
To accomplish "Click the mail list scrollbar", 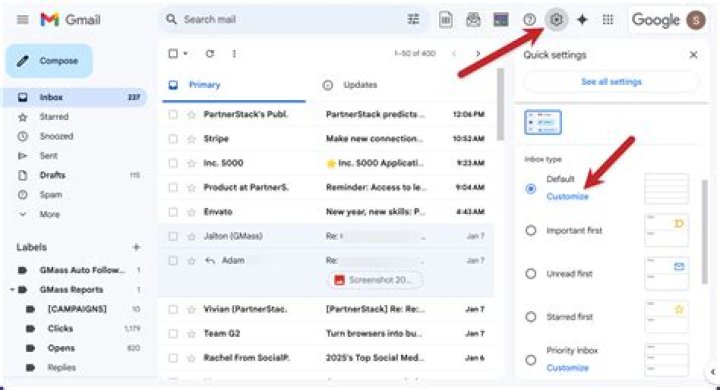I will (x=501, y=105).
